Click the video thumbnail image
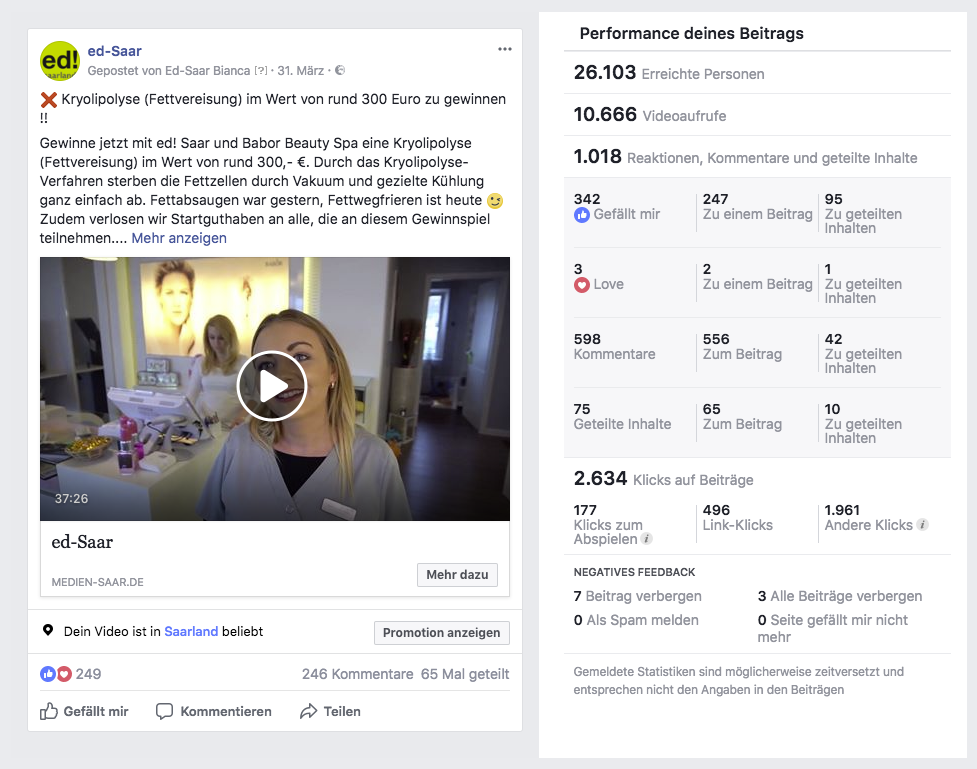This screenshot has width=977, height=769. [275, 389]
